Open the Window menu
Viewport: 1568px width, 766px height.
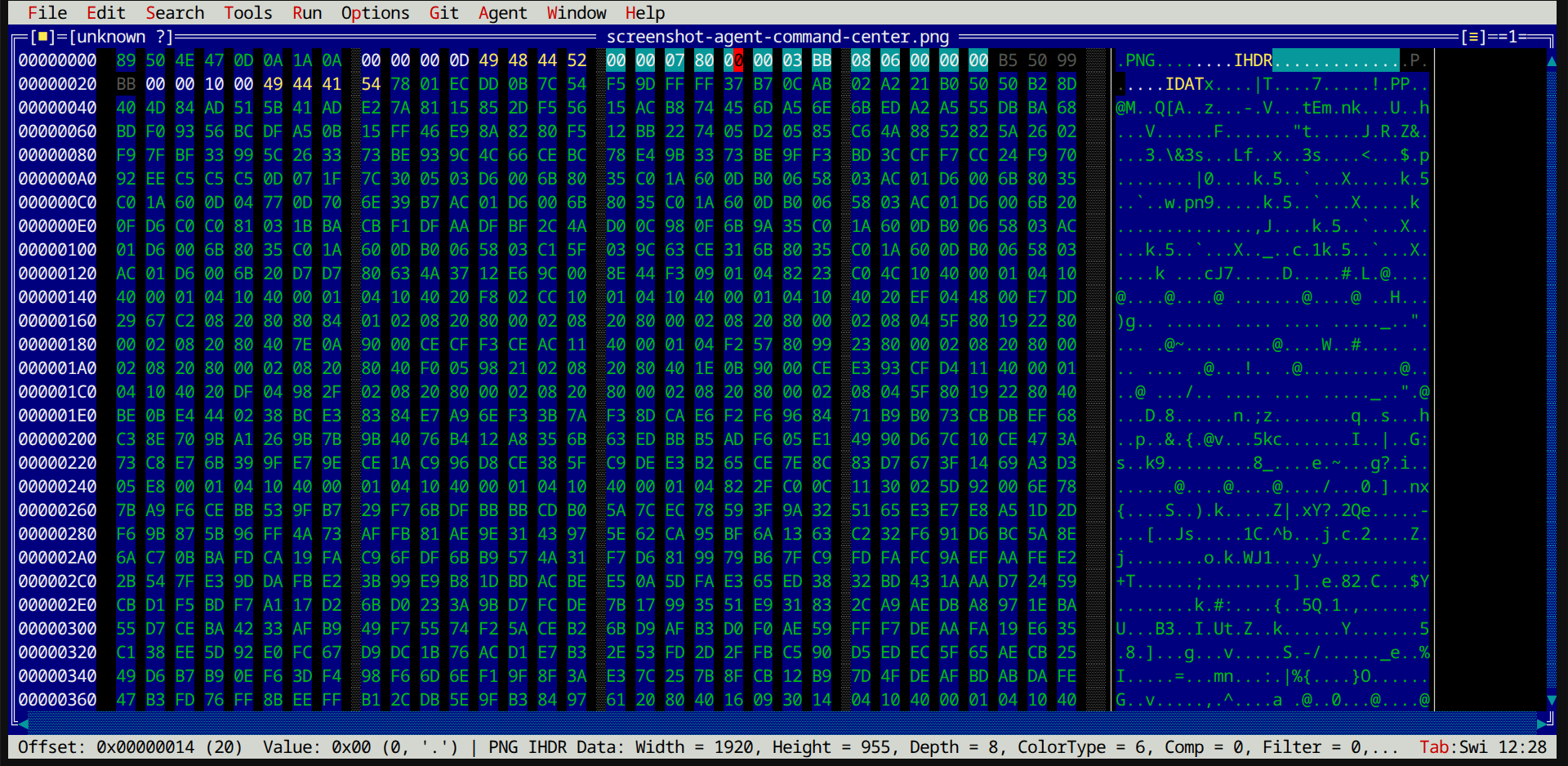(577, 13)
